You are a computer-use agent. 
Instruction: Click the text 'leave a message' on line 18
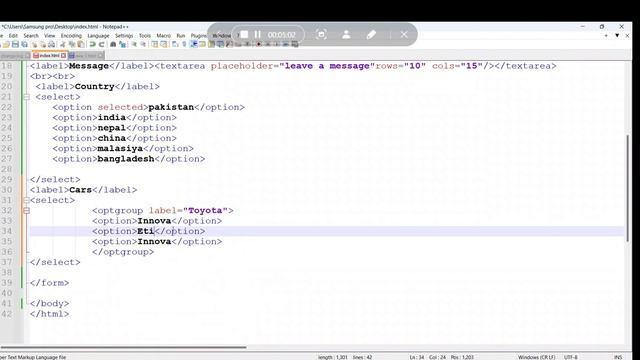click(x=327, y=66)
